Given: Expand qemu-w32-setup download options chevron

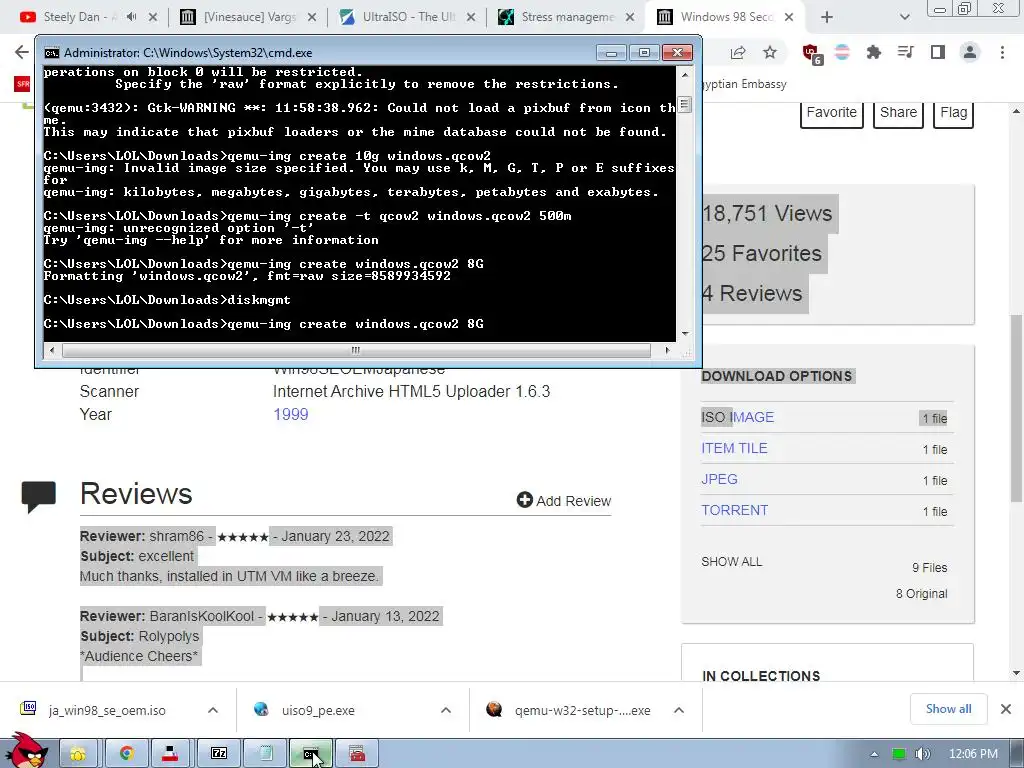Looking at the screenshot, I should 679,710.
